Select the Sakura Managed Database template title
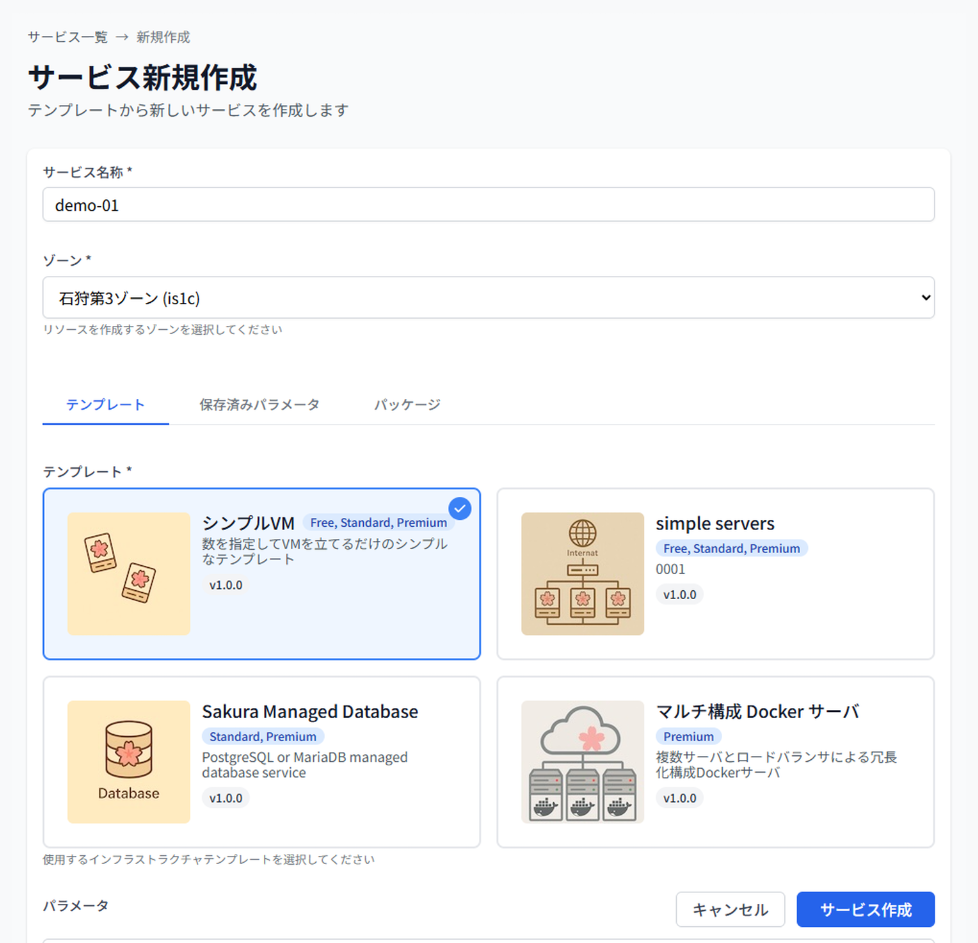 click(x=310, y=712)
